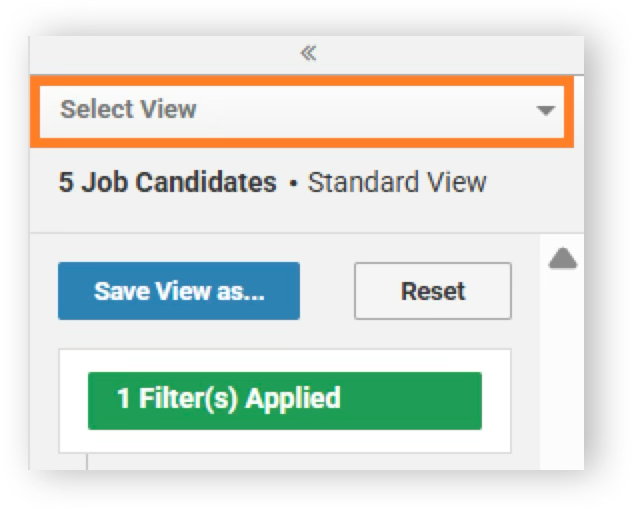Click the Select View placeholder text
This screenshot has width=632, height=510.
tap(128, 109)
